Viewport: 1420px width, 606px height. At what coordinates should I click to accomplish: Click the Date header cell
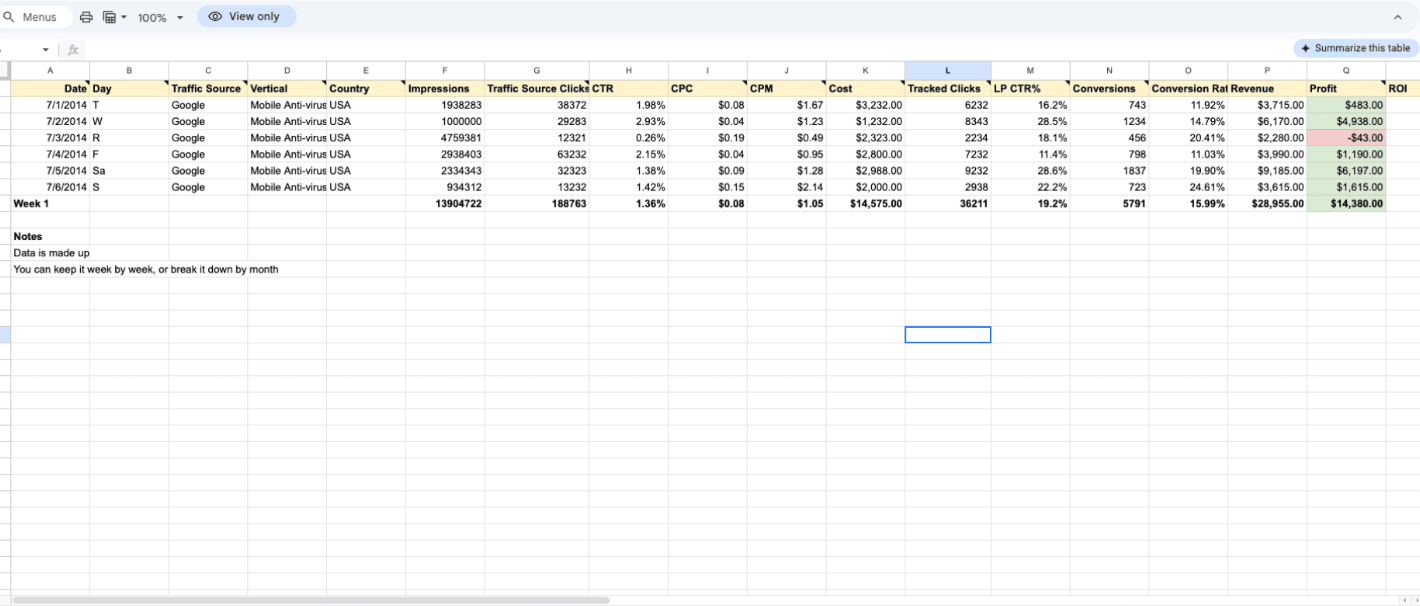50,88
